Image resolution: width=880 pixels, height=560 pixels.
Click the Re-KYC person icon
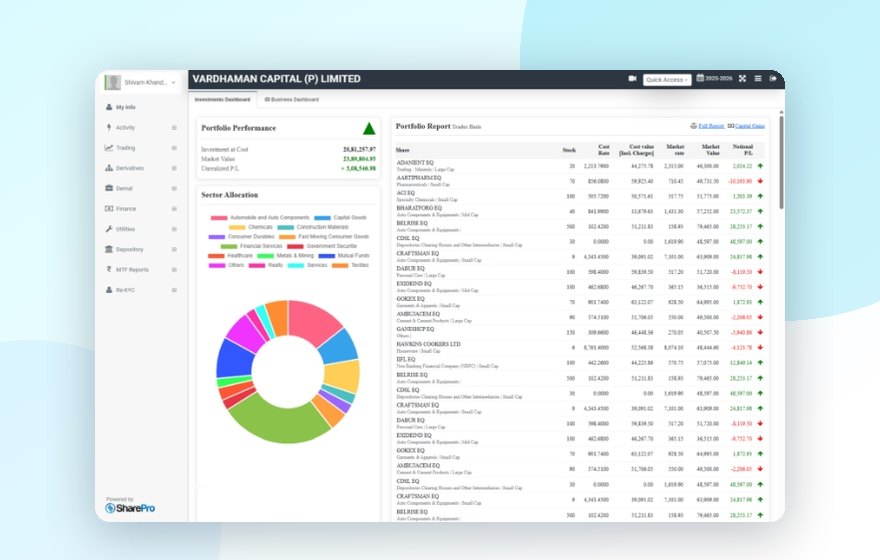(109, 290)
